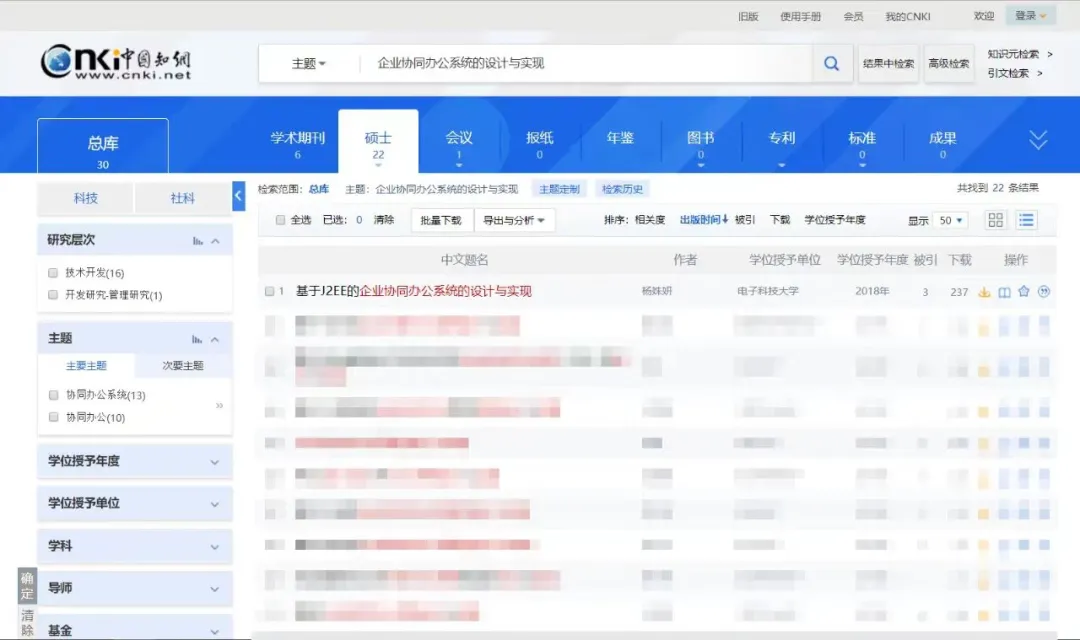Click the 高级检索 button
The width and height of the screenshot is (1080, 640).
coord(948,63)
